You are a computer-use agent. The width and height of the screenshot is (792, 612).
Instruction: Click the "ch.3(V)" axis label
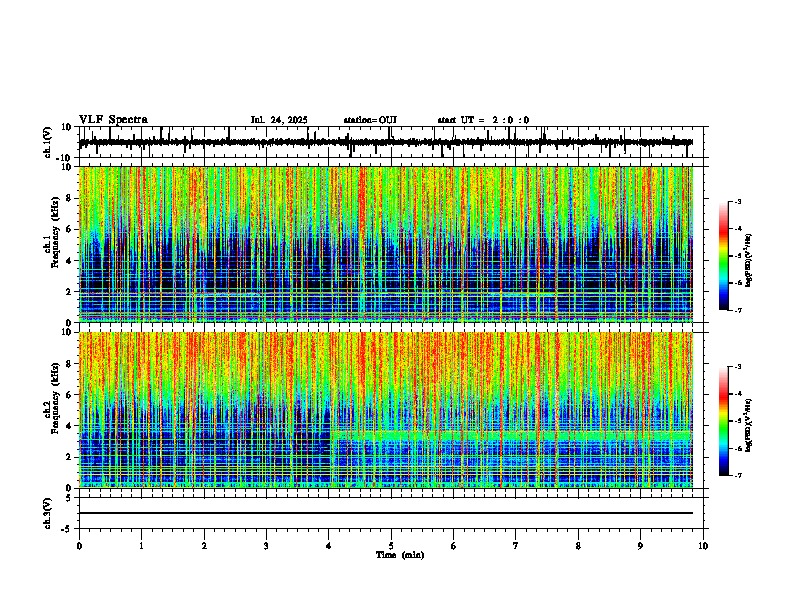pos(47,514)
